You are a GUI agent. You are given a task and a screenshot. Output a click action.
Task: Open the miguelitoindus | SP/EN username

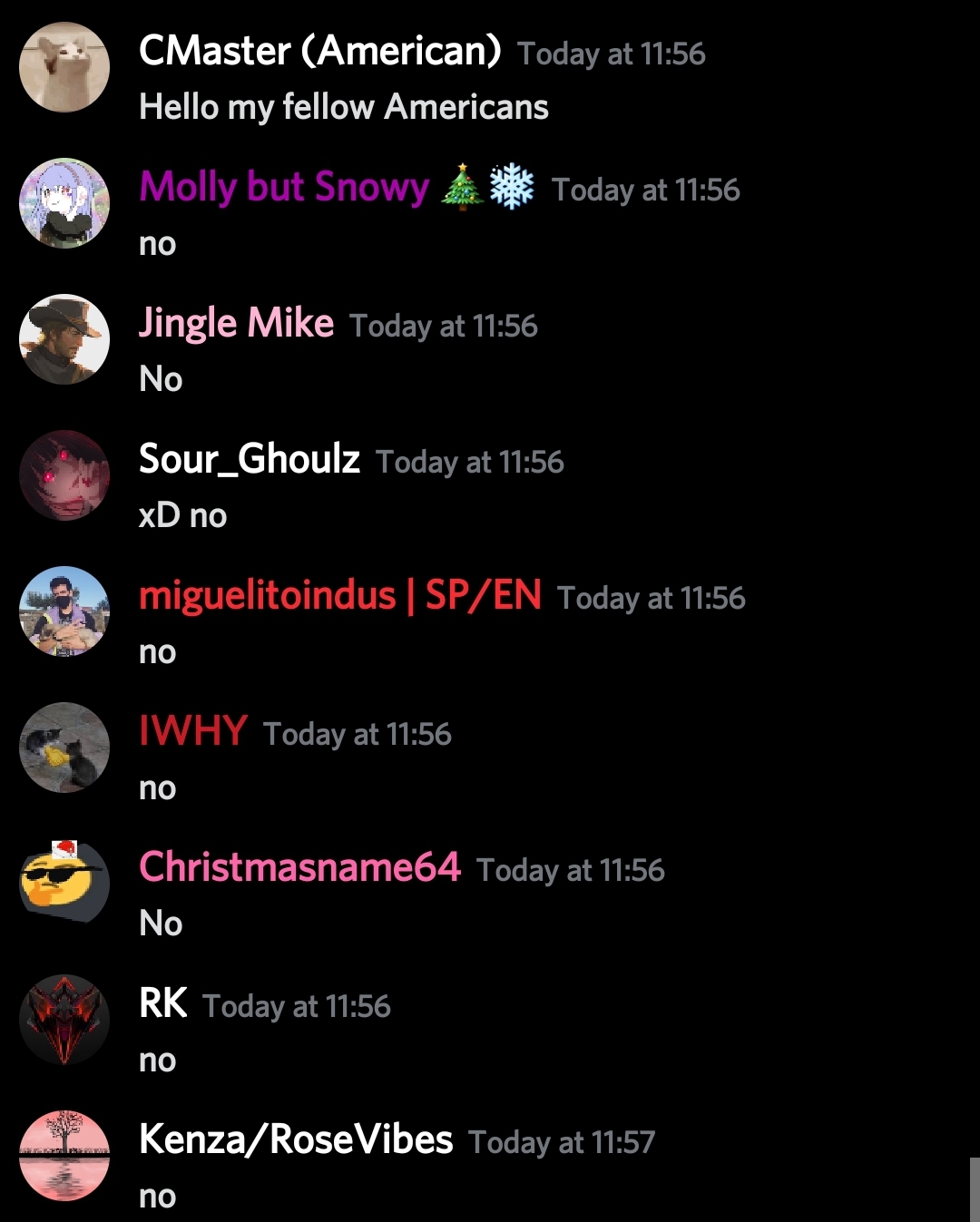pos(340,595)
